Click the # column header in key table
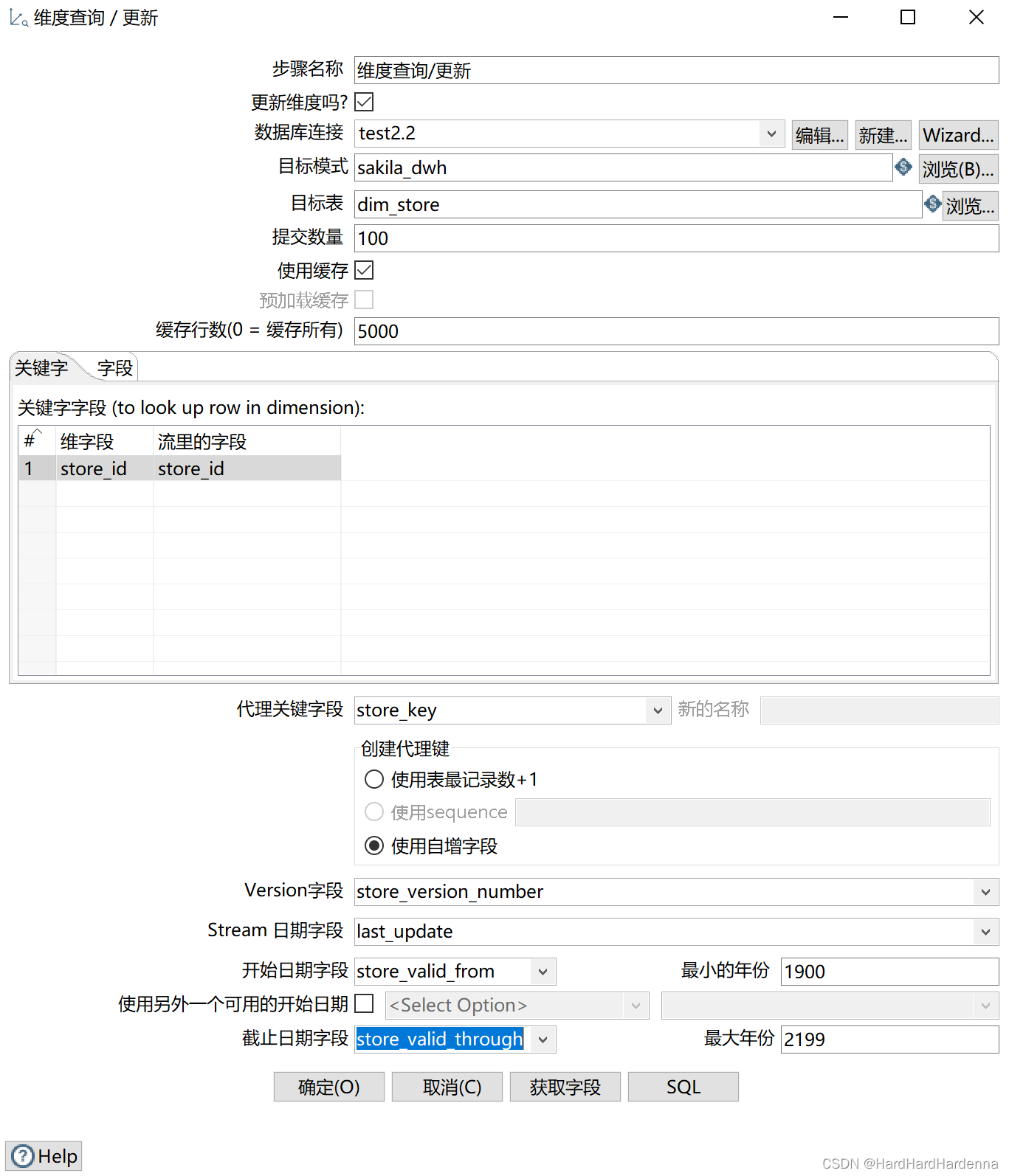 click(x=38, y=441)
